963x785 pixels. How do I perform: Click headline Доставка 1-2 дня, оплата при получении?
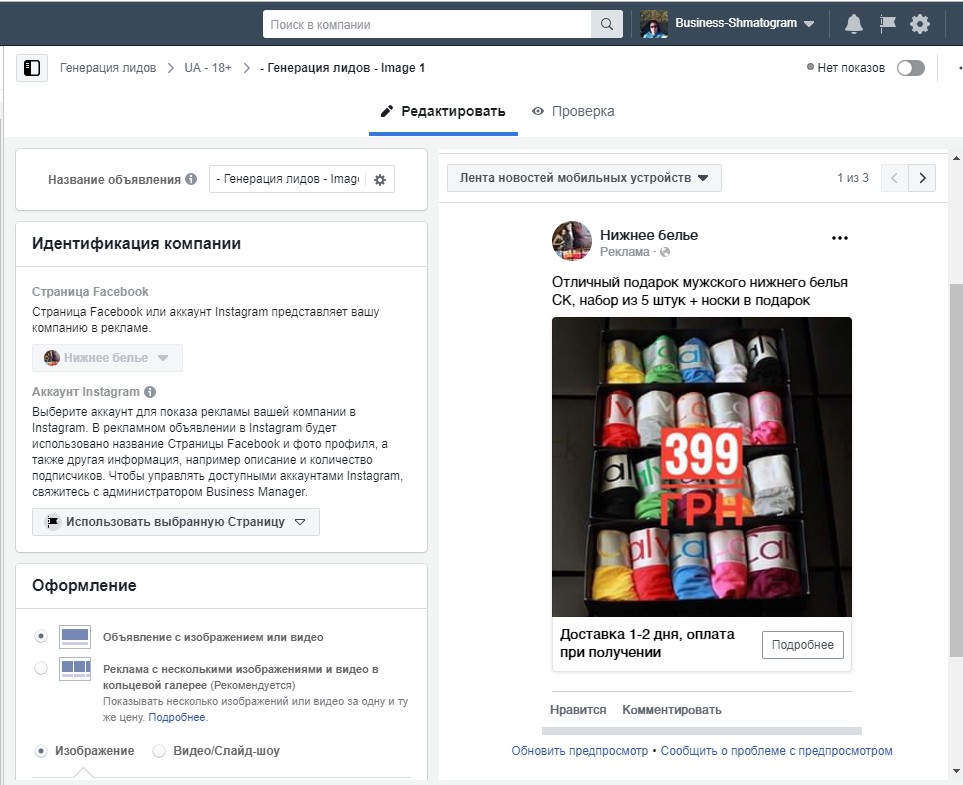coord(647,643)
